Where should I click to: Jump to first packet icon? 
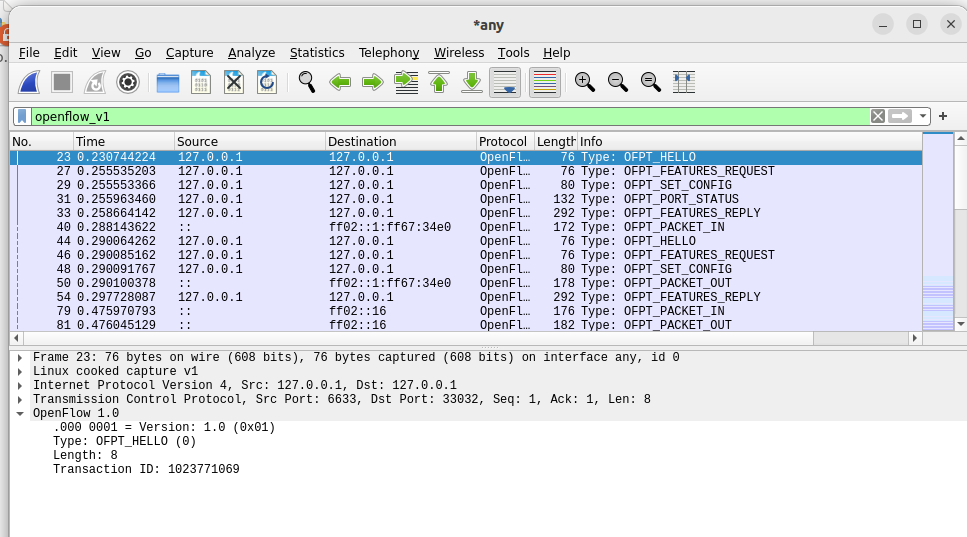[x=438, y=82]
